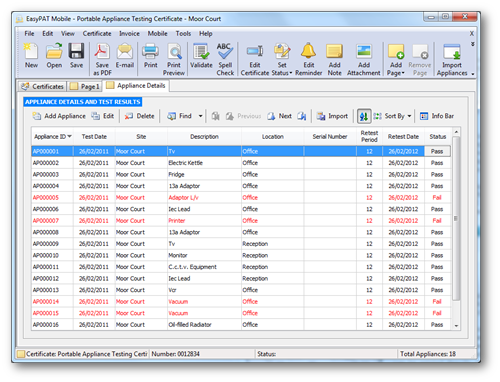Select appliance AP000007 Printer
The image size is (500, 382).
[241, 221]
